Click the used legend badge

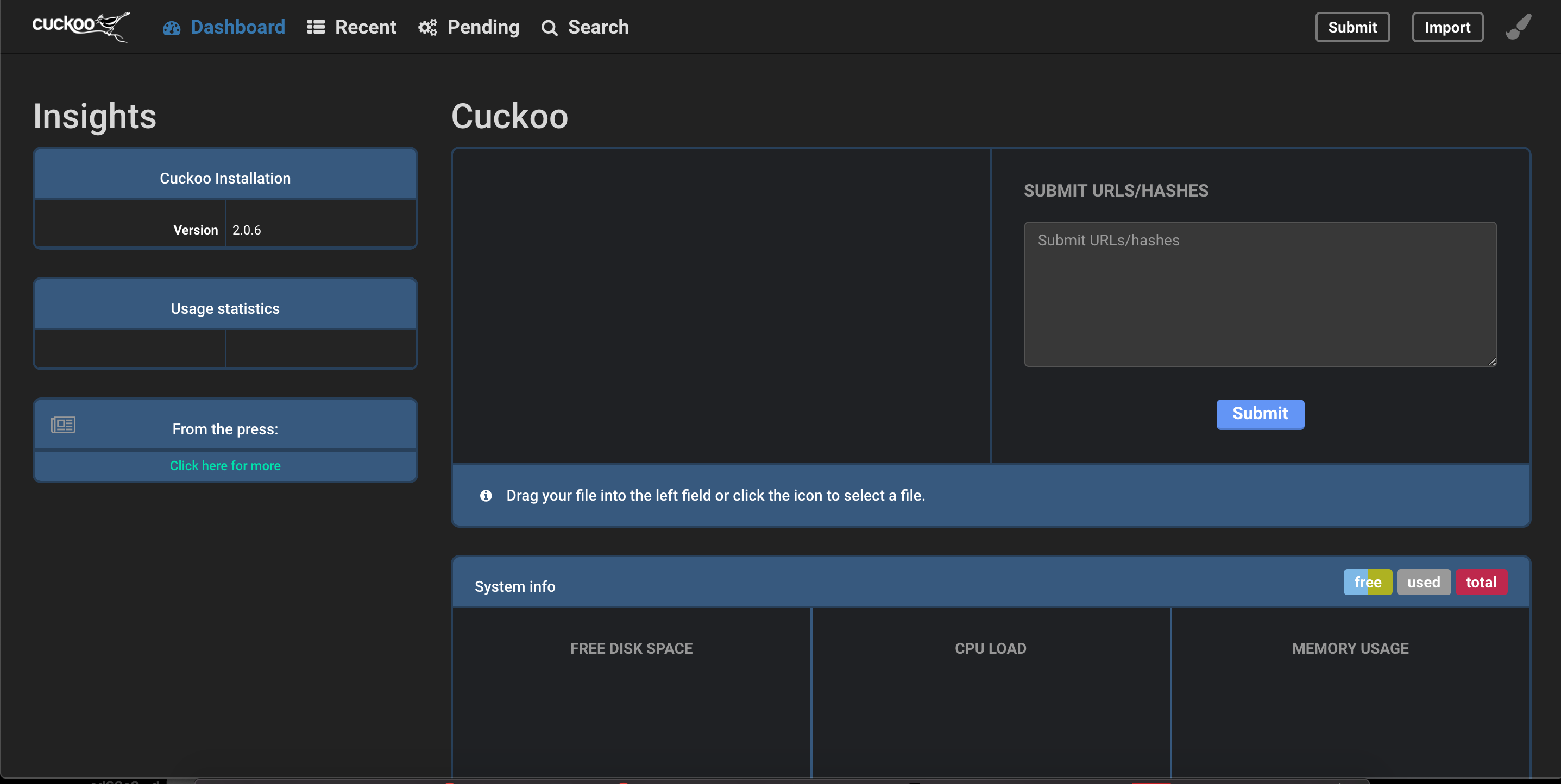1424,582
